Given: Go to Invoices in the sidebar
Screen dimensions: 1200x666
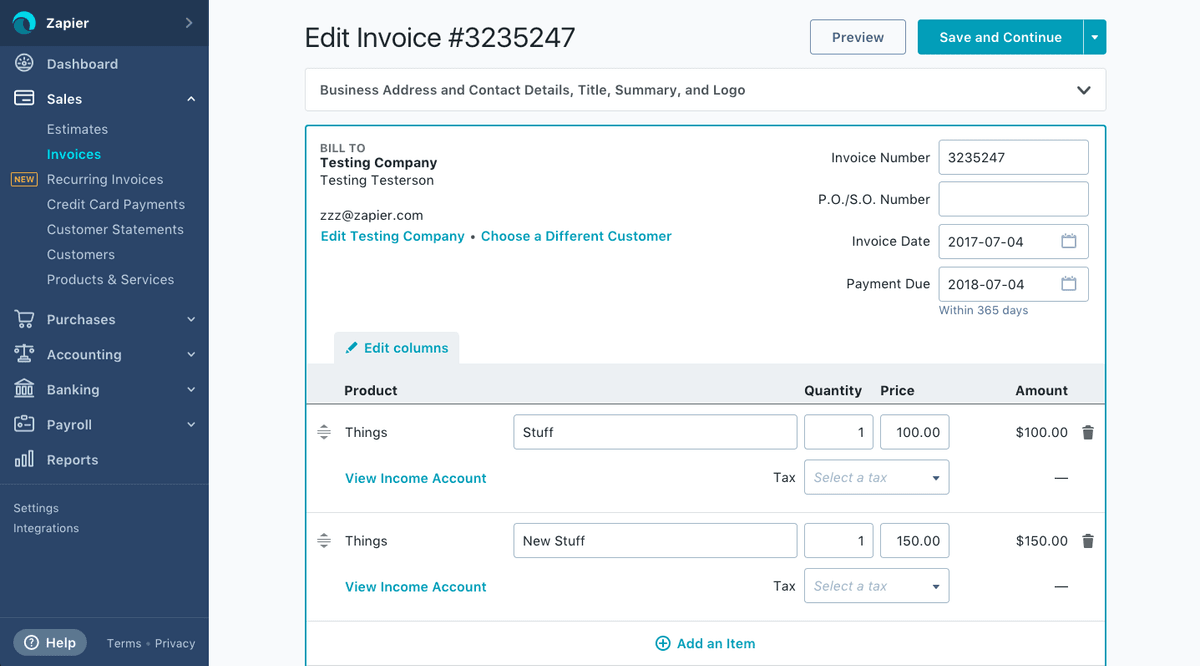Looking at the screenshot, I should click(74, 154).
